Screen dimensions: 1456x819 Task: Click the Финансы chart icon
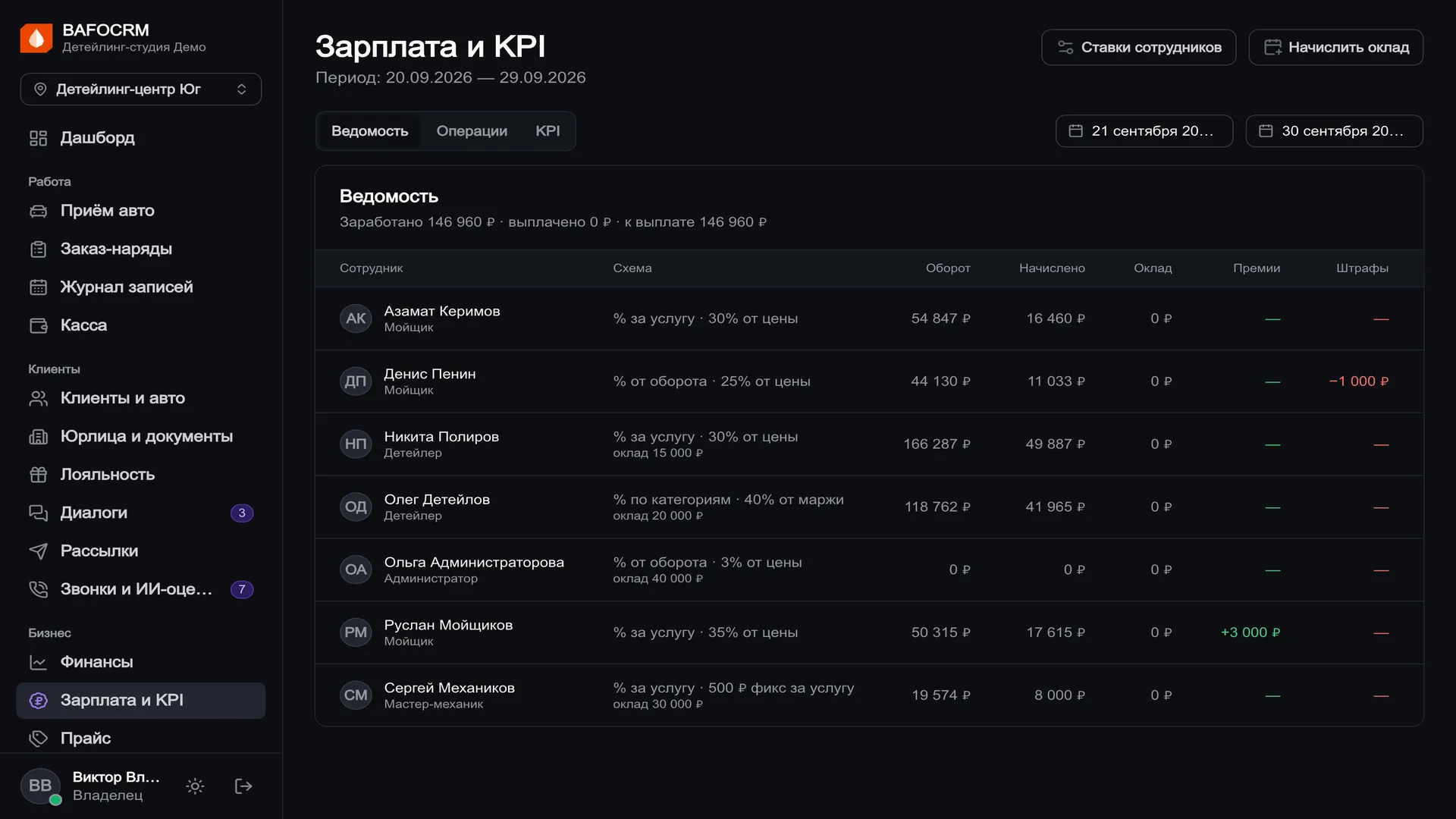pos(38,662)
